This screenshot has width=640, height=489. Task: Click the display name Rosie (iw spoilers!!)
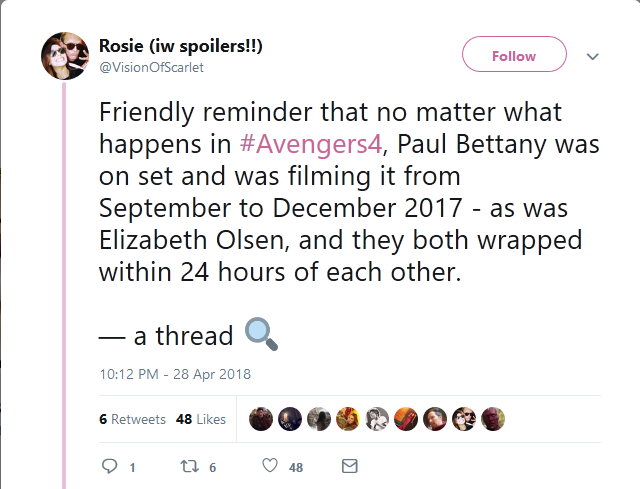click(181, 46)
